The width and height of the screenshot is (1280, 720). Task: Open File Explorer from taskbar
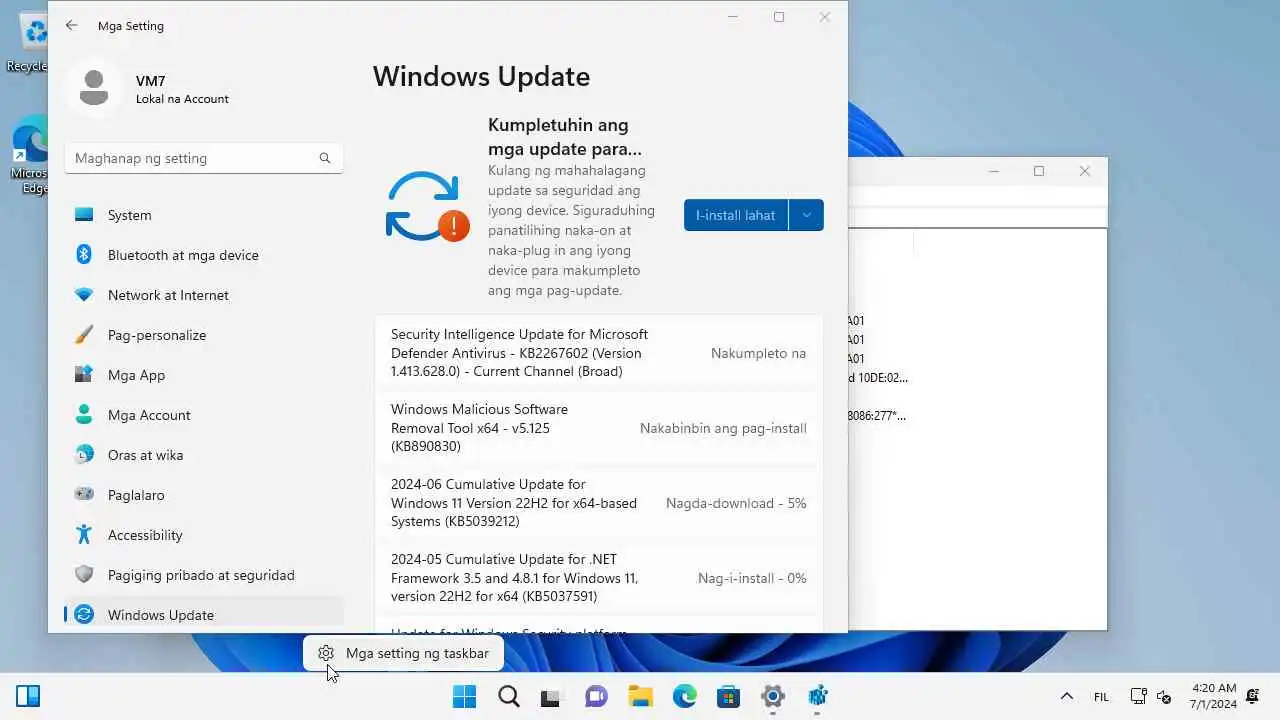click(x=640, y=696)
